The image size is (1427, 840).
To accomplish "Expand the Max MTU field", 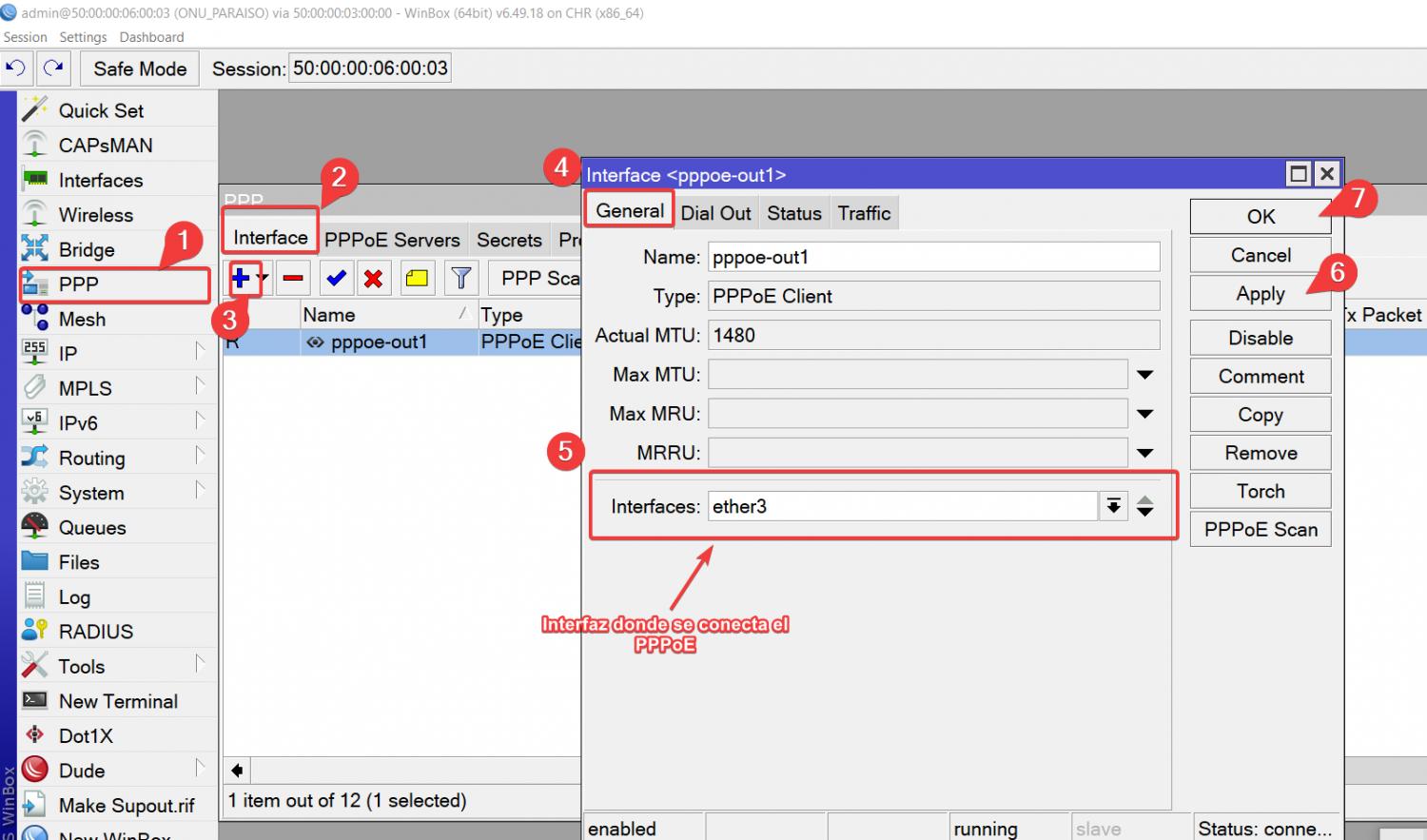I will click(x=1144, y=375).
